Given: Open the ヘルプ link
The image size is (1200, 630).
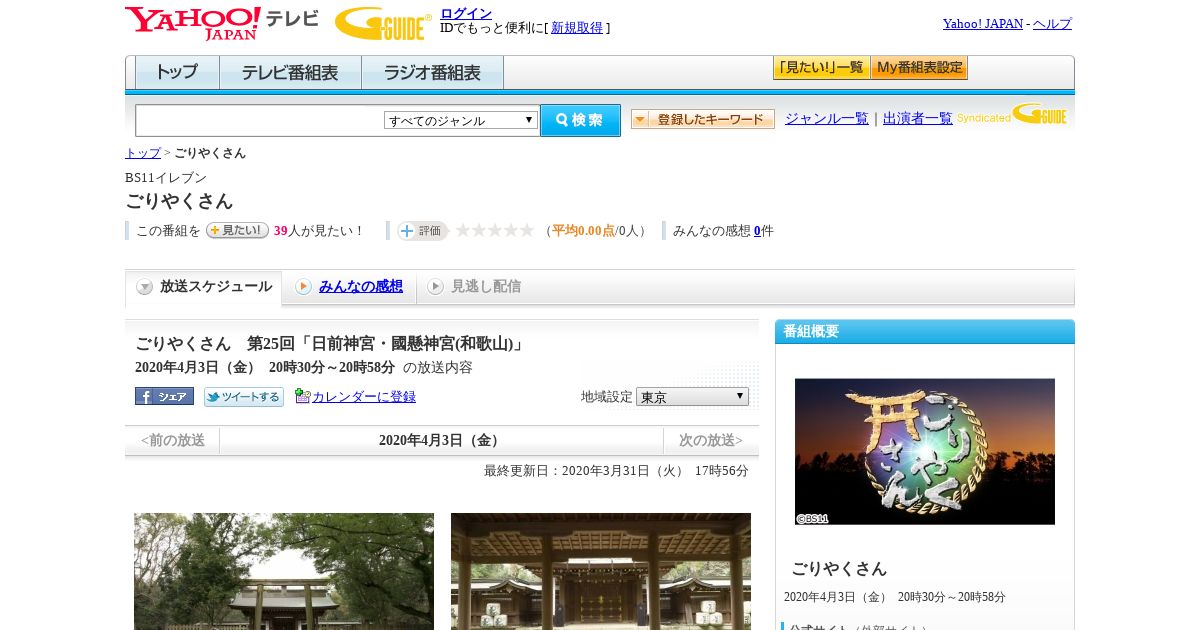Looking at the screenshot, I should pyautogui.click(x=1052, y=24).
